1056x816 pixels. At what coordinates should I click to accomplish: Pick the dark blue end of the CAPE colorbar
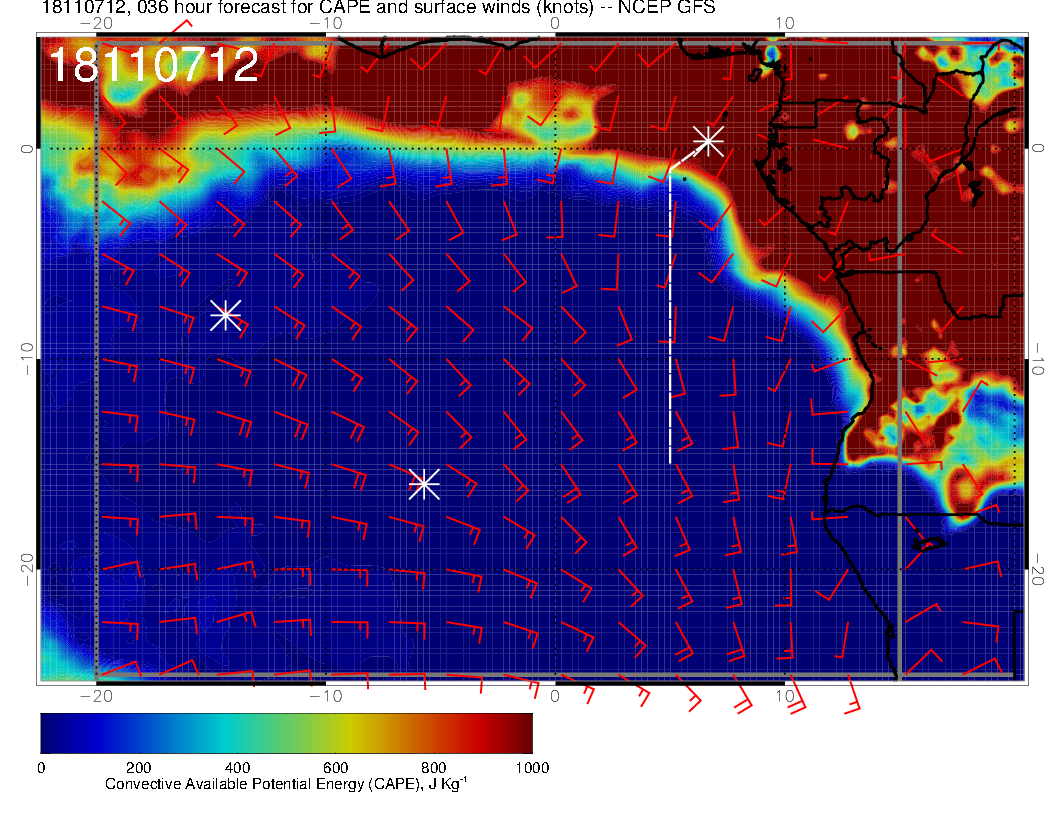coord(52,733)
